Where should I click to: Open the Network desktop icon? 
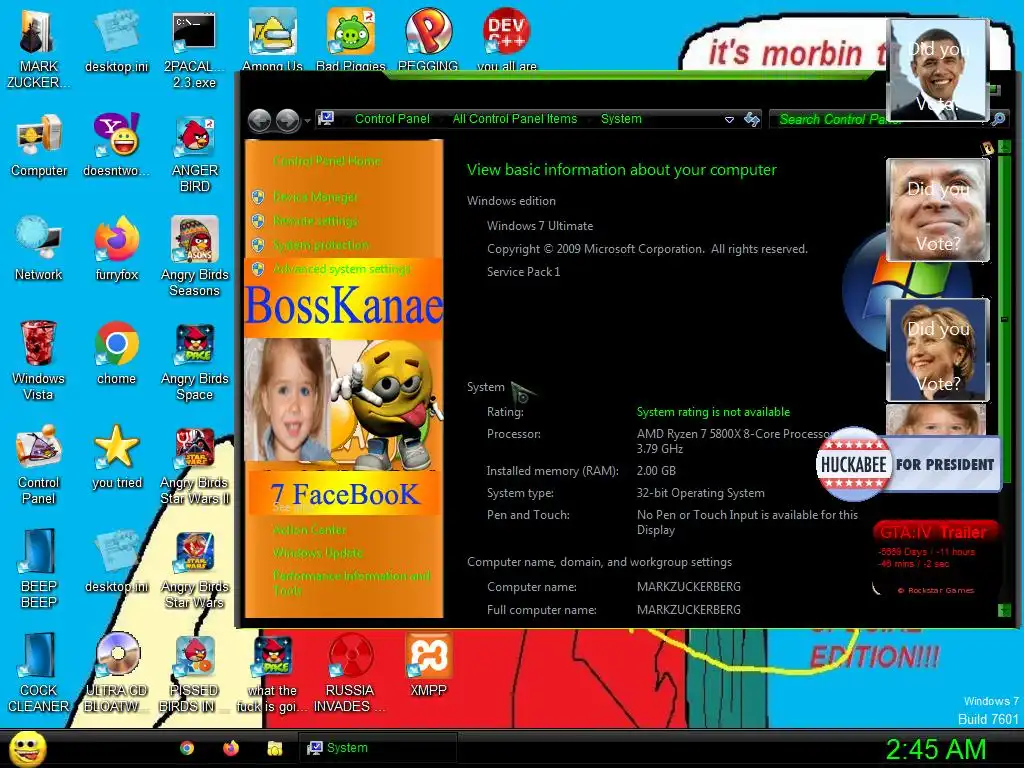[39, 249]
